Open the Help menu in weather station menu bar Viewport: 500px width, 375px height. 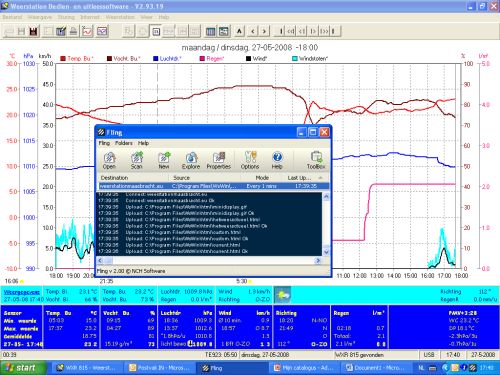[x=164, y=17]
